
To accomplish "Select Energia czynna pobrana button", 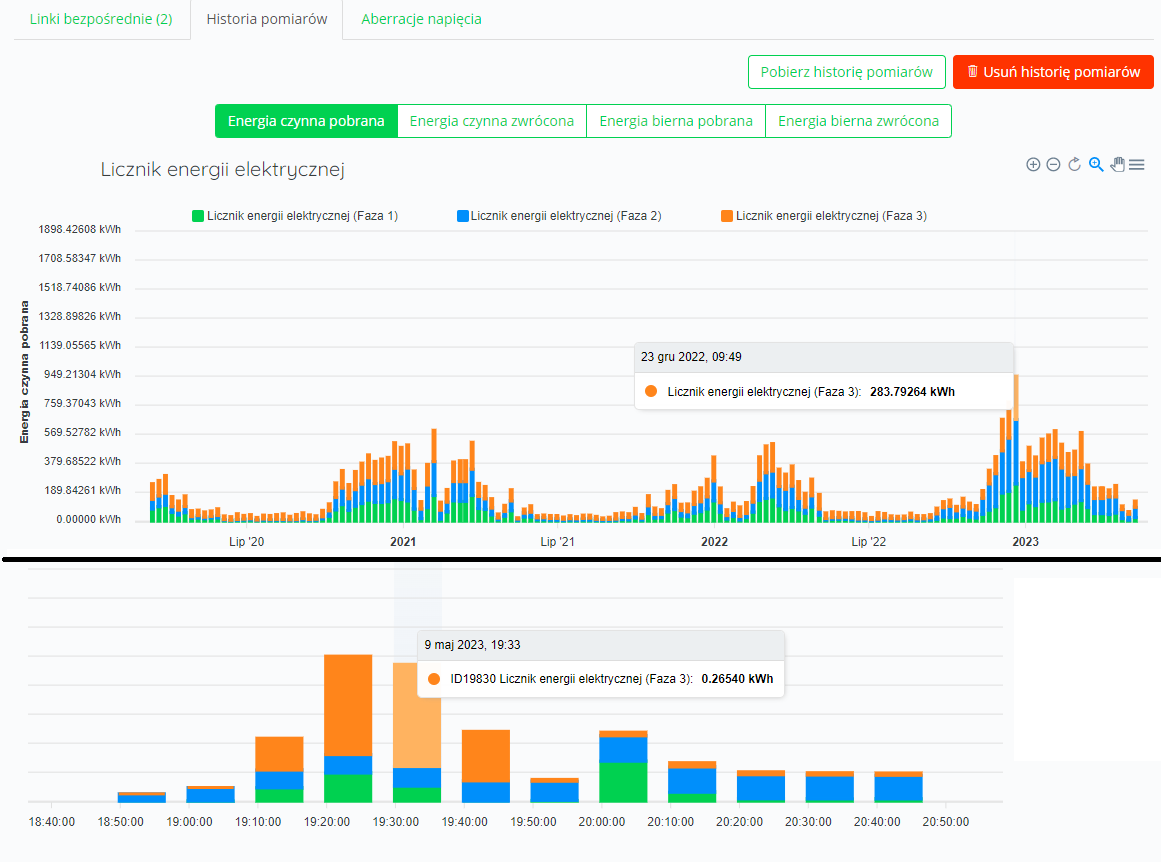I will point(306,121).
